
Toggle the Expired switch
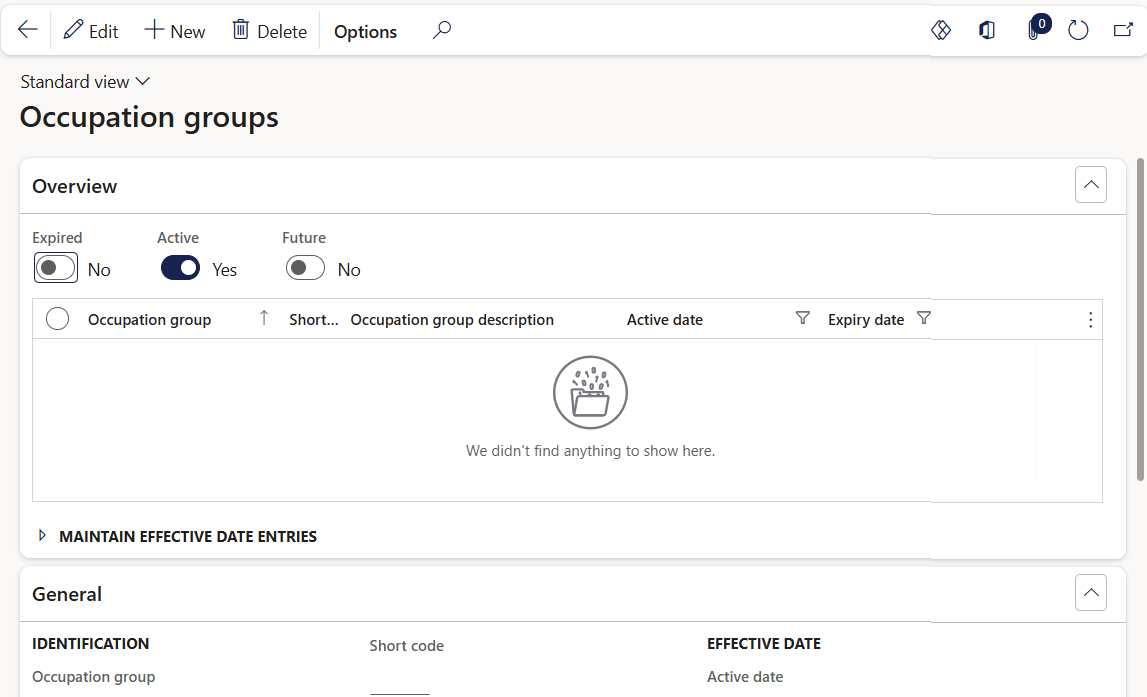[x=56, y=268]
